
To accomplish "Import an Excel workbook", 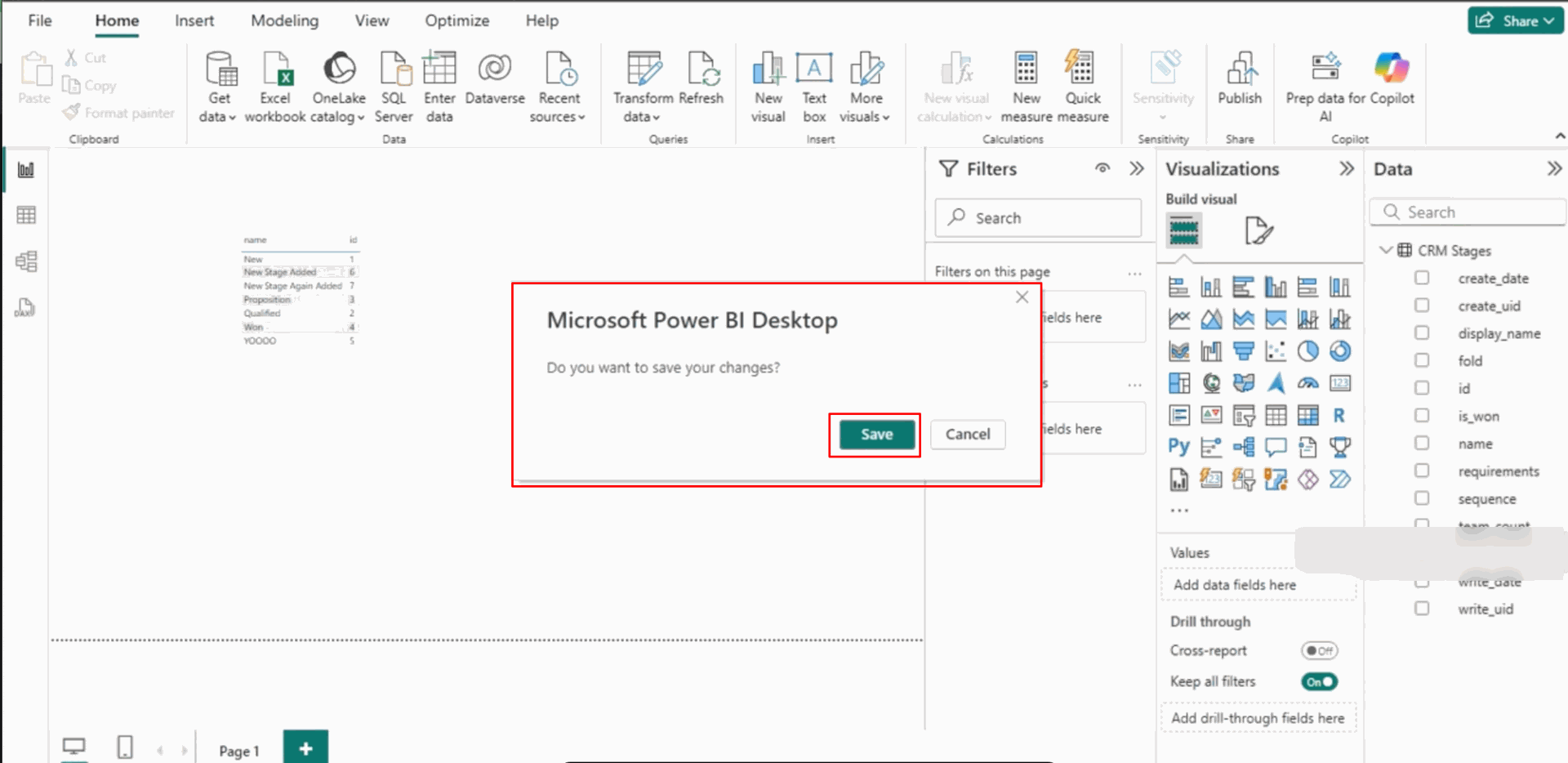I will 275,87.
